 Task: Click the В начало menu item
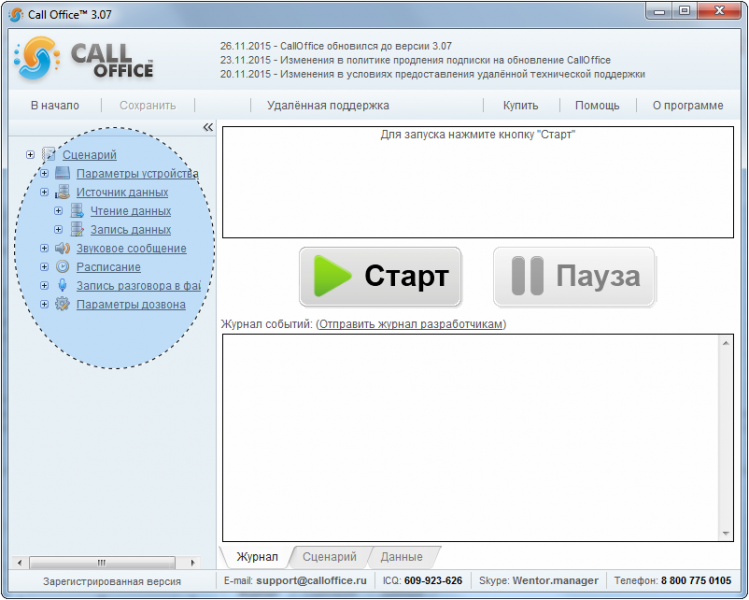point(55,105)
